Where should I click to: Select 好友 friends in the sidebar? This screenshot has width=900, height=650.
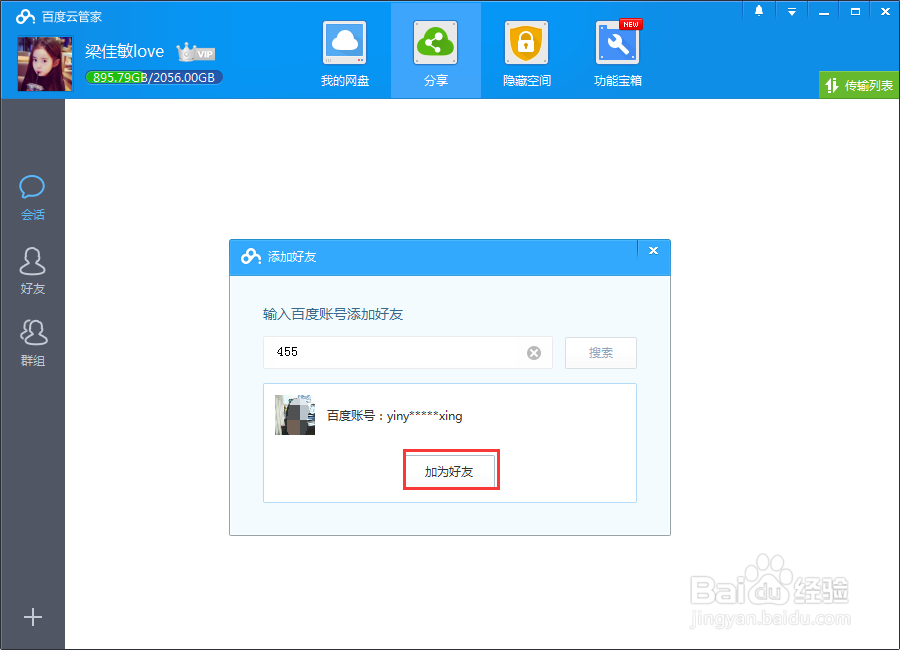(32, 271)
